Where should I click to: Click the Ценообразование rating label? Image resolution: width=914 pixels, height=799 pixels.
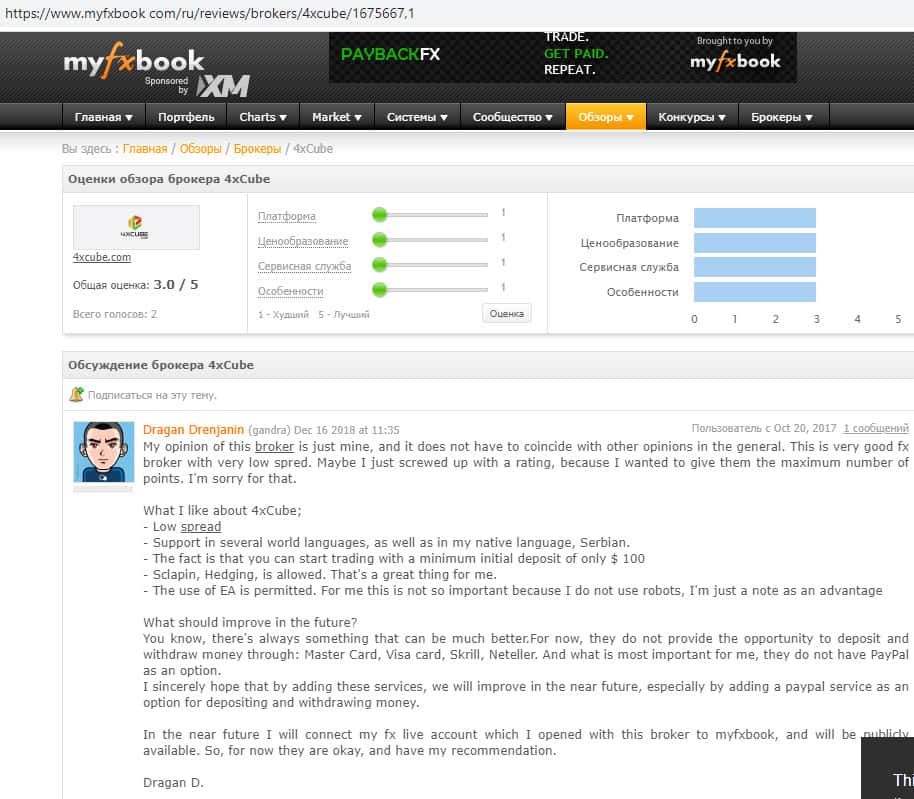(x=303, y=241)
